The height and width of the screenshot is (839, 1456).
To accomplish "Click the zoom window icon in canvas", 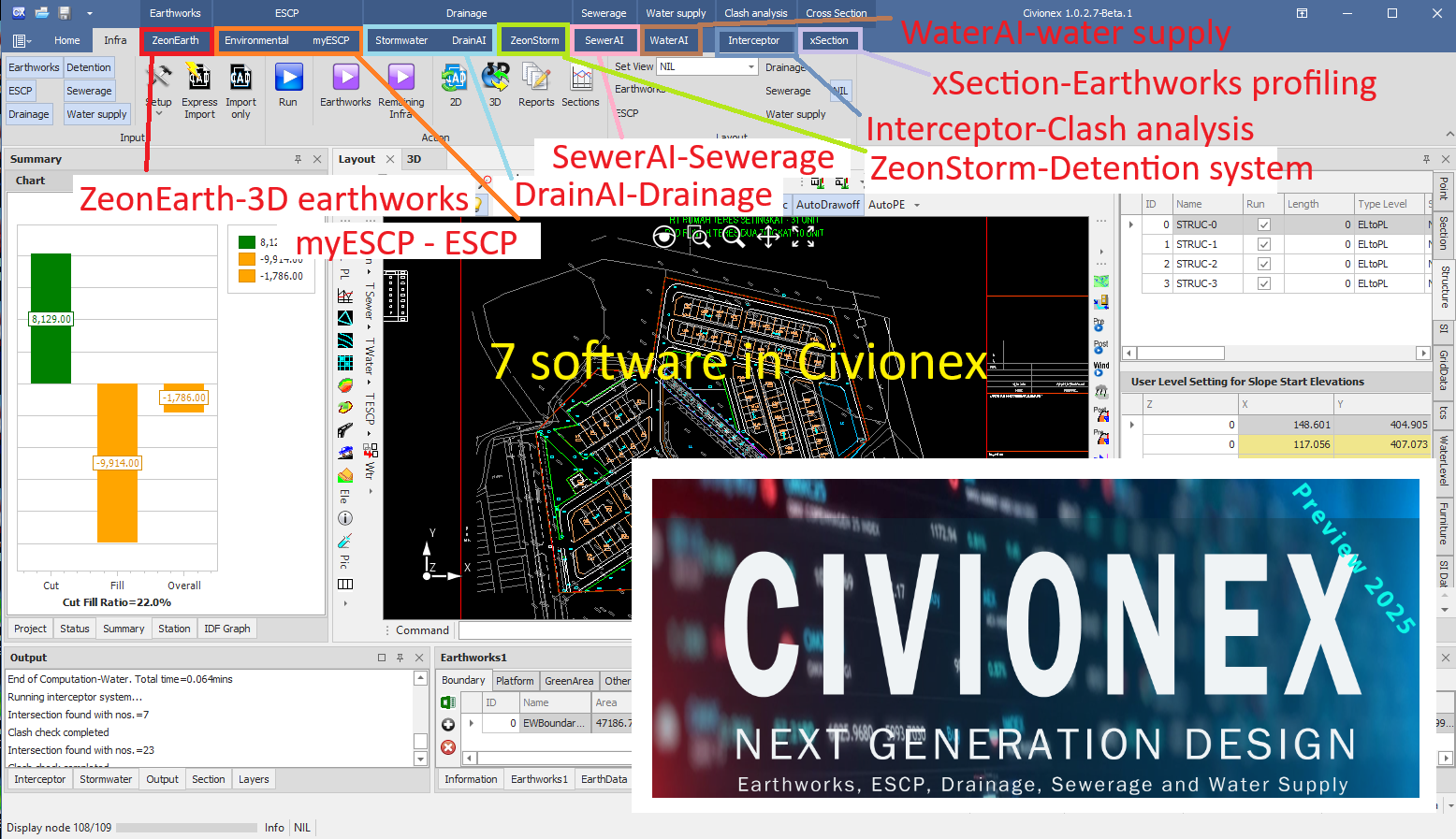I will coord(699,238).
